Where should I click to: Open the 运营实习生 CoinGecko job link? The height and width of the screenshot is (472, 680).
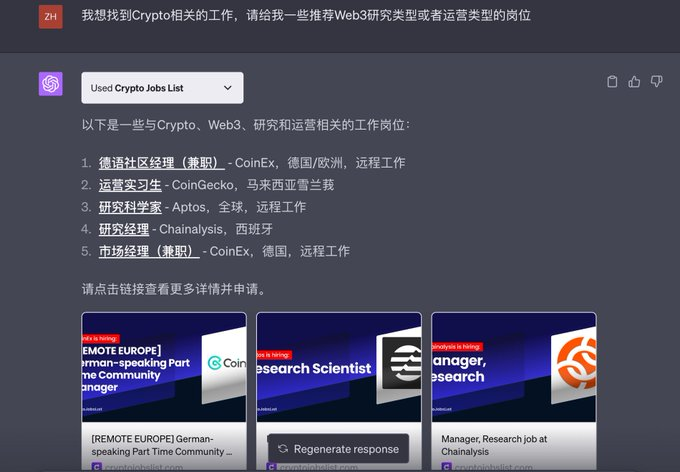point(130,185)
